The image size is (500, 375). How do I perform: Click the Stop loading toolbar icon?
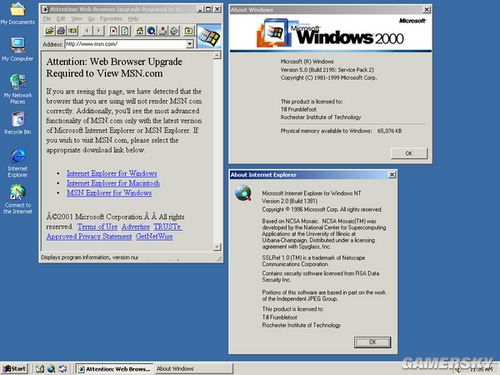click(114, 31)
